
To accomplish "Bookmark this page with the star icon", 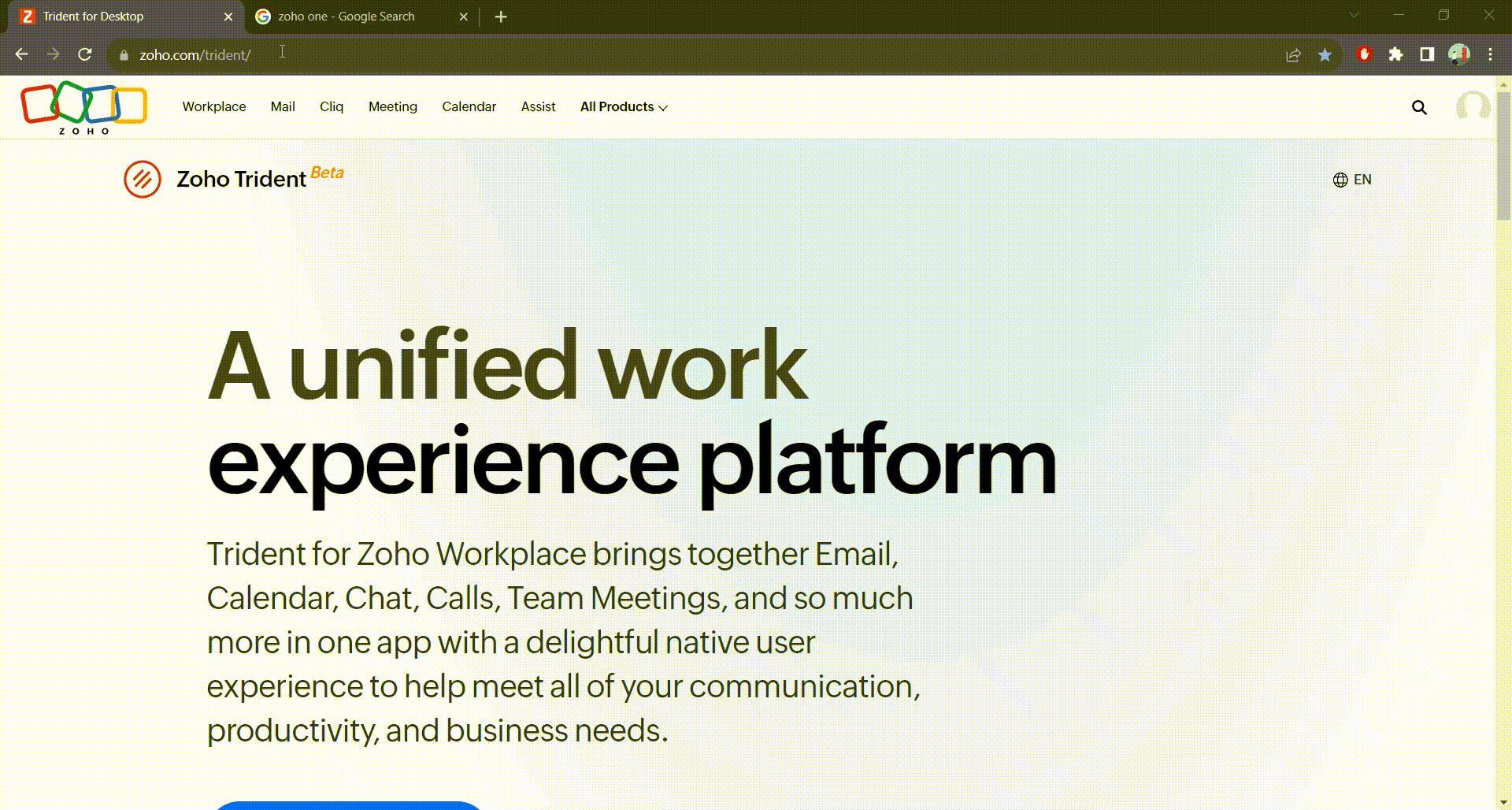I will pos(1325,55).
